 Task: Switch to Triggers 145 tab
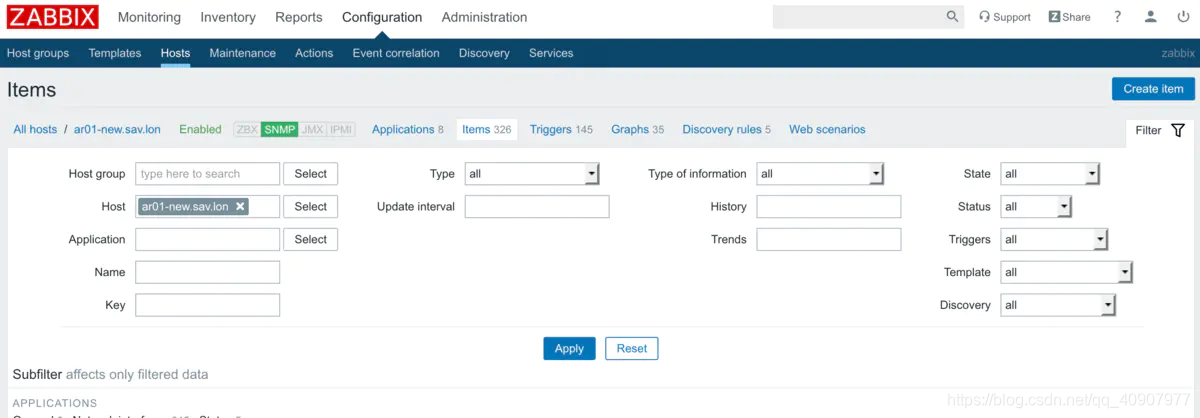click(x=561, y=129)
